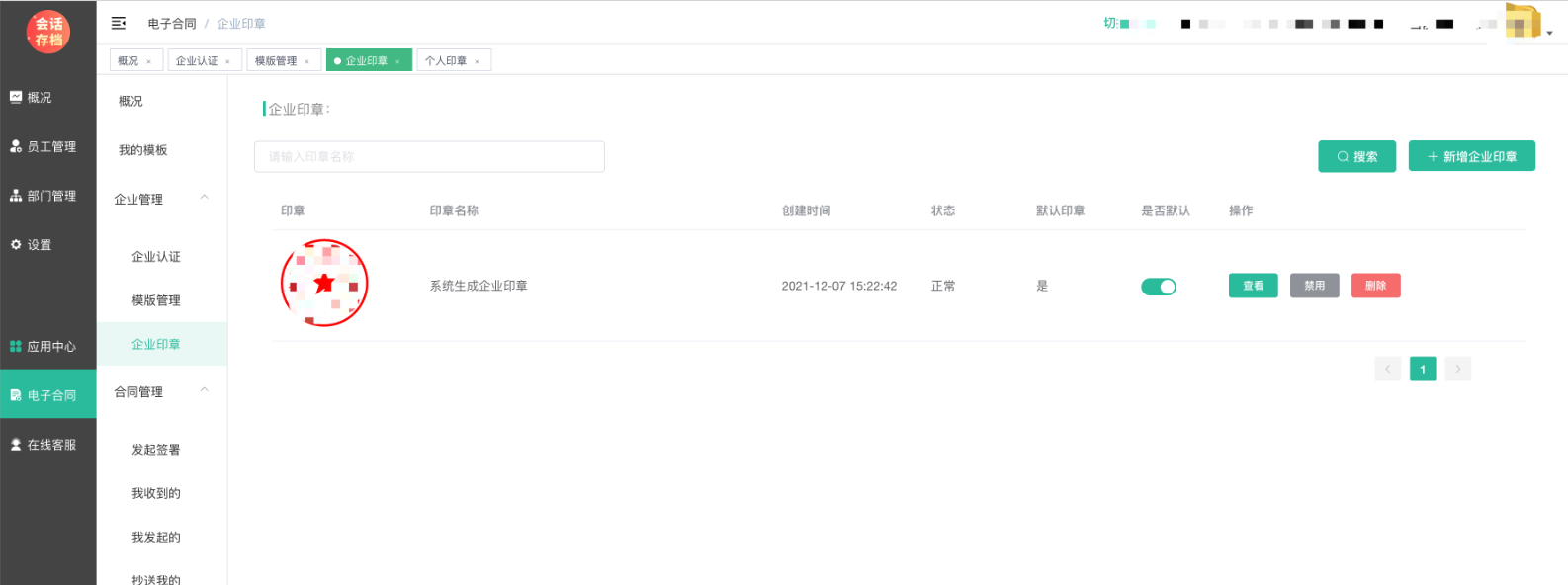This screenshot has width=1568, height=585.
Task: Click the red enterprise seal thumbnail
Action: pyautogui.click(x=324, y=284)
